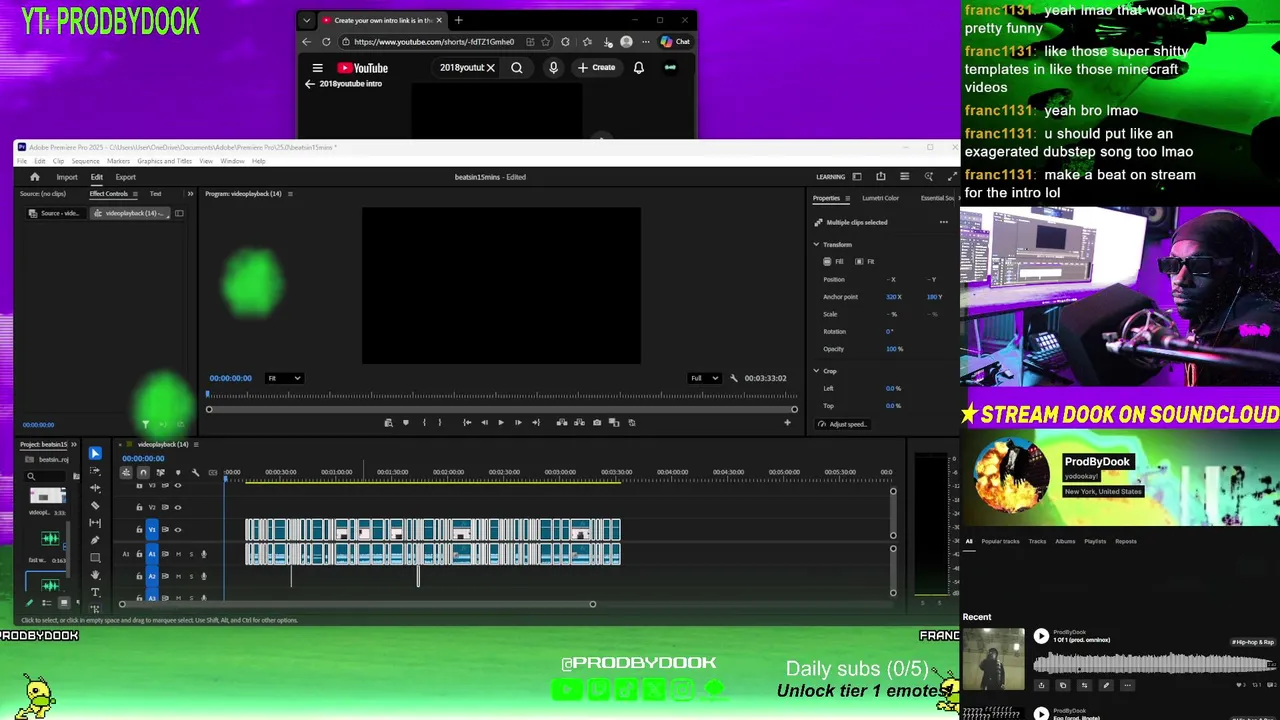This screenshot has width=1280, height=720.
Task: Step forward one frame in Program monitor
Action: tap(518, 422)
